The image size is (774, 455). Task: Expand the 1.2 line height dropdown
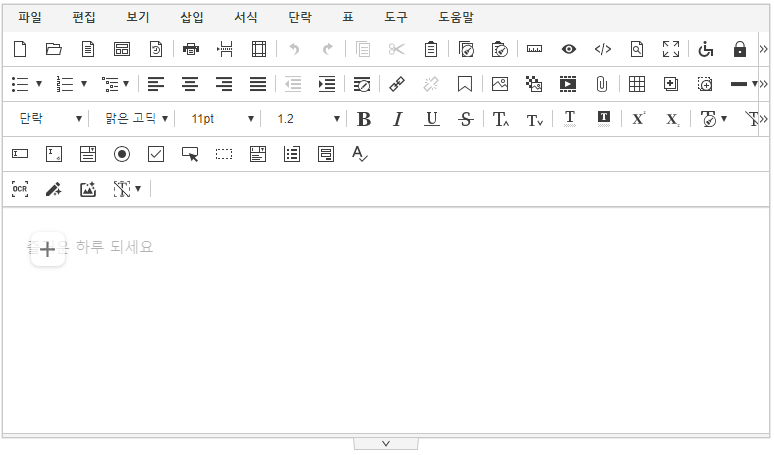[307, 119]
